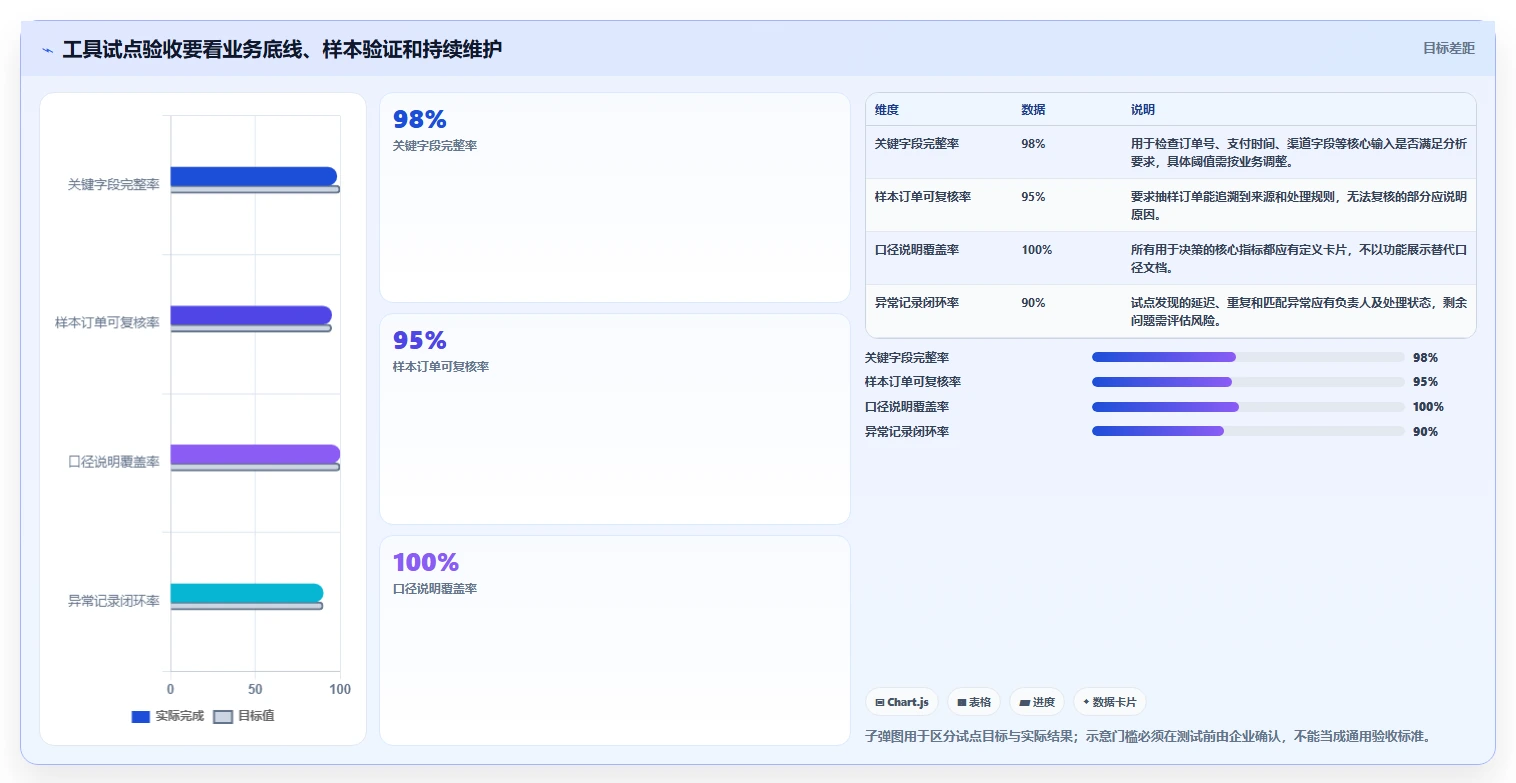Click the cyan actual bar for 异常记录闭环率

(x=247, y=593)
